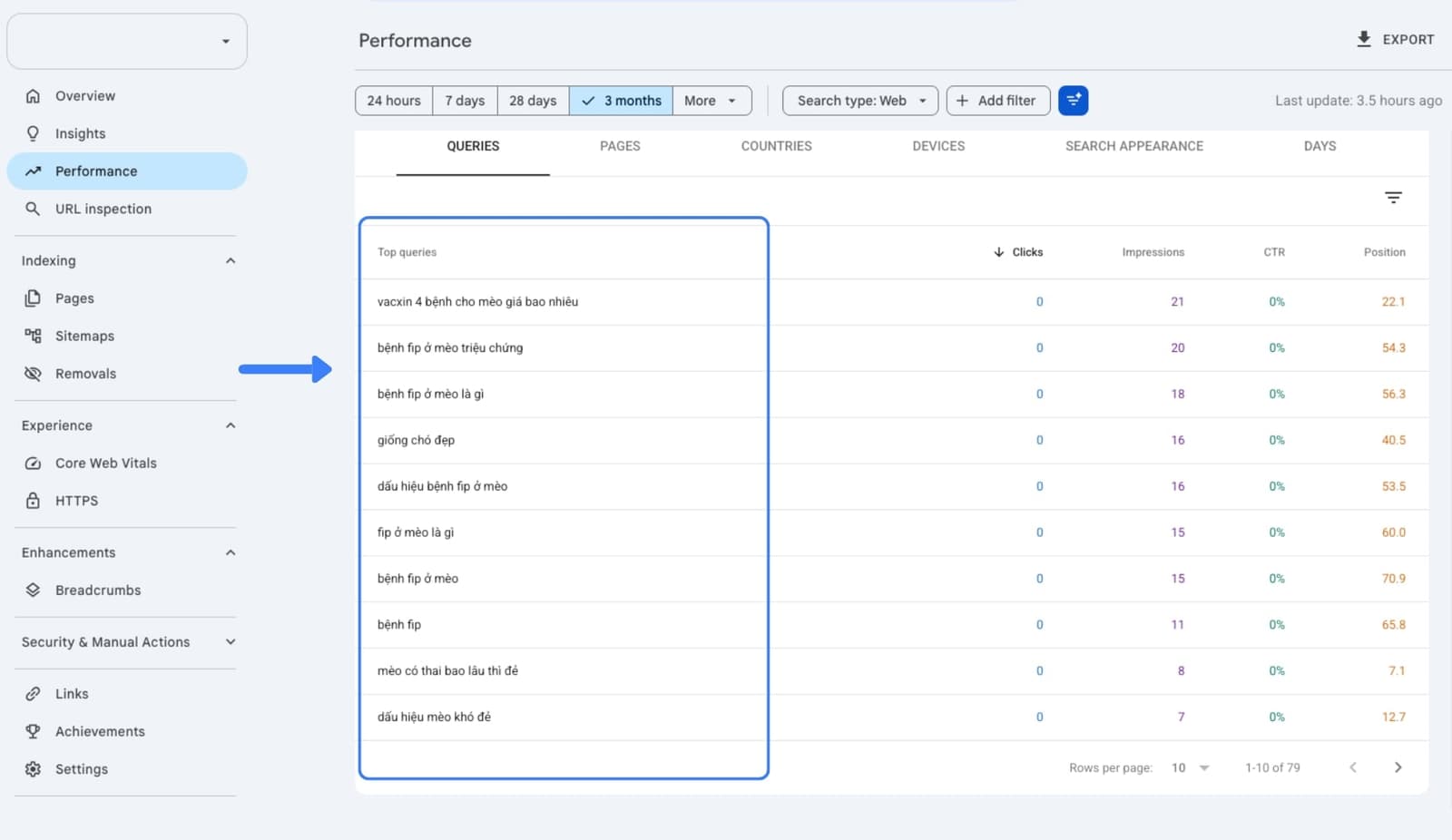This screenshot has height=840, width=1452.
Task: Click the blue filter reset icon button
Action: point(1074,101)
